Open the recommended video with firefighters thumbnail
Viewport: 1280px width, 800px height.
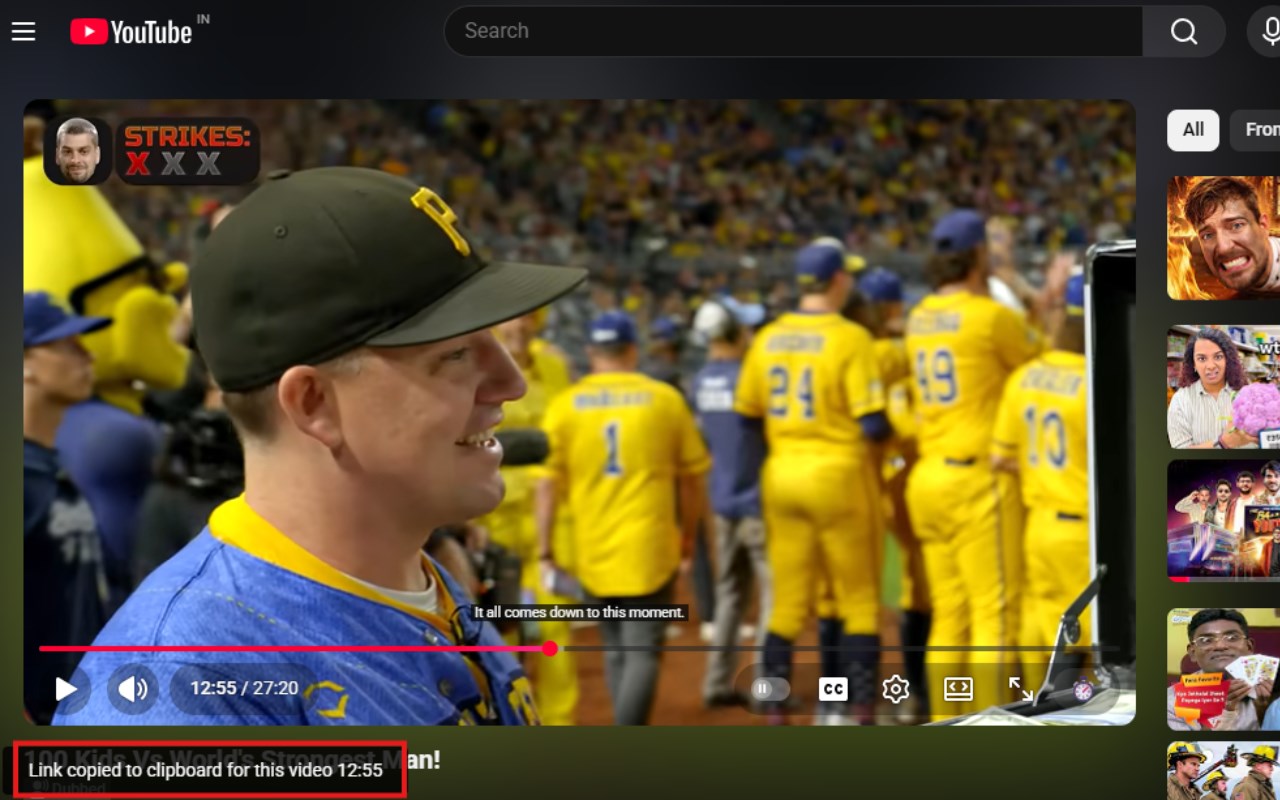click(1224, 771)
